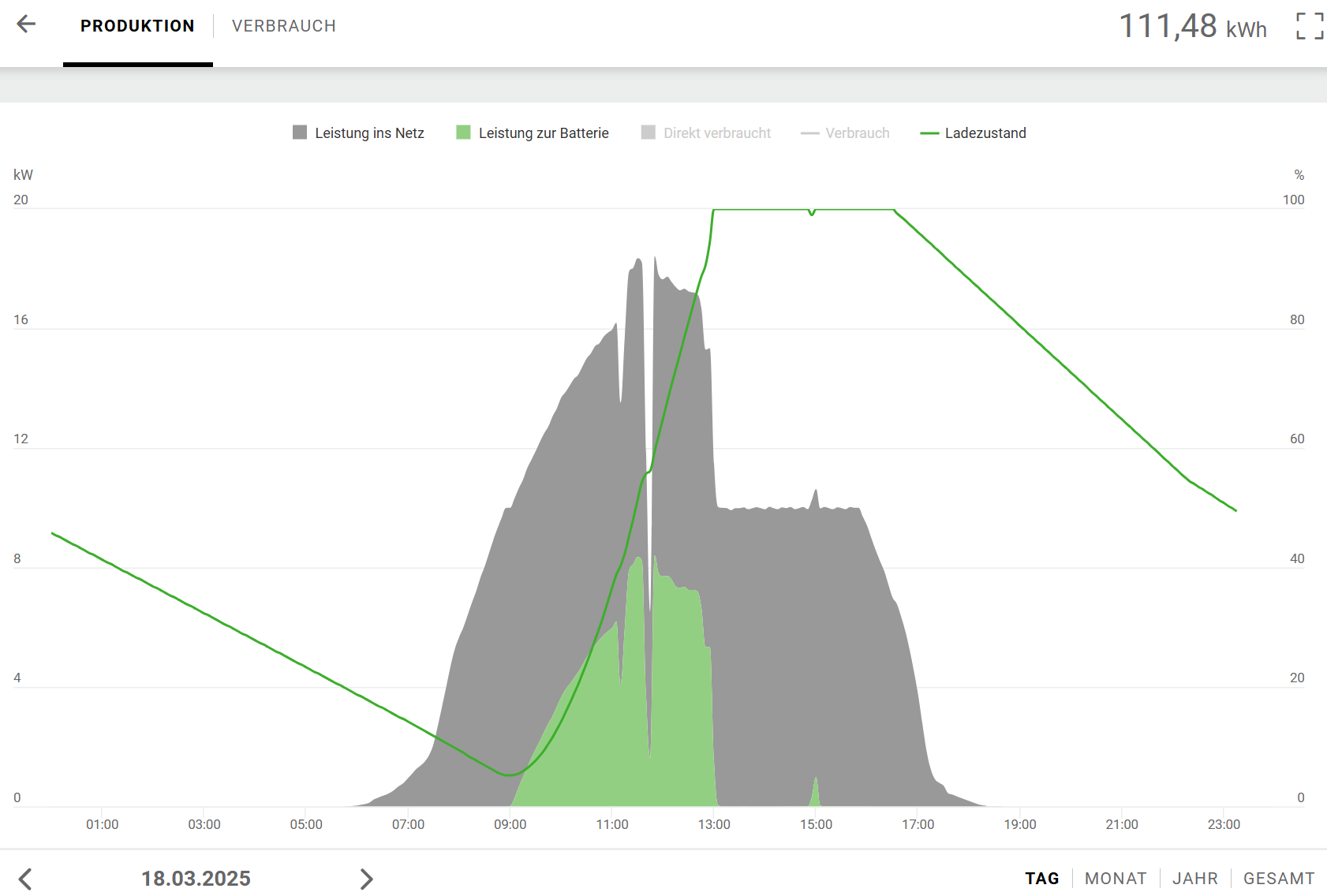Select the Tag day view

click(1041, 879)
